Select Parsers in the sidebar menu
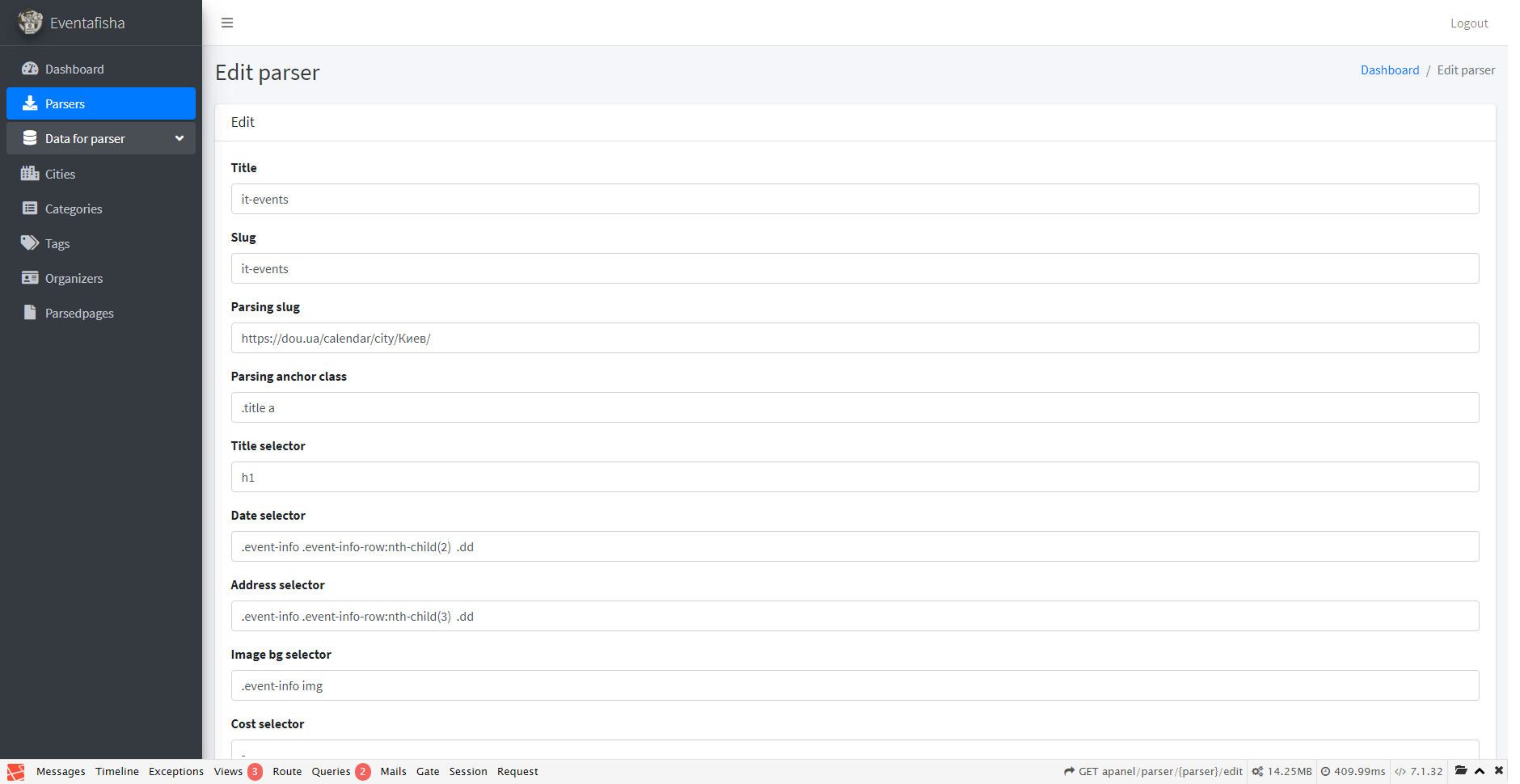The width and height of the screenshot is (1520, 784). [101, 103]
